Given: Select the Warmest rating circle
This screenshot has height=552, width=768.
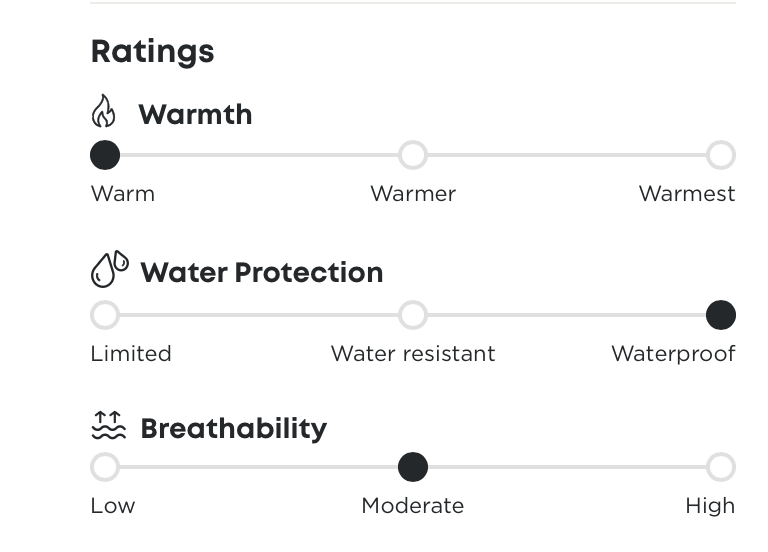Looking at the screenshot, I should [720, 155].
